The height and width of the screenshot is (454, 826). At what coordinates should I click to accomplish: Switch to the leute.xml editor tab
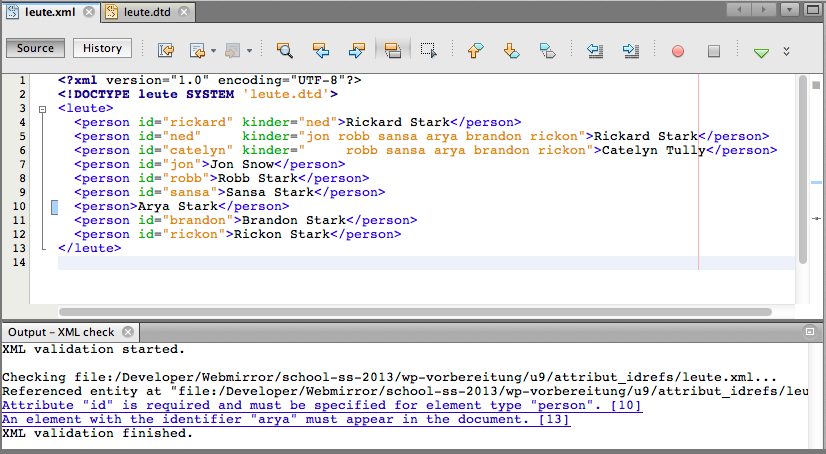coord(50,12)
